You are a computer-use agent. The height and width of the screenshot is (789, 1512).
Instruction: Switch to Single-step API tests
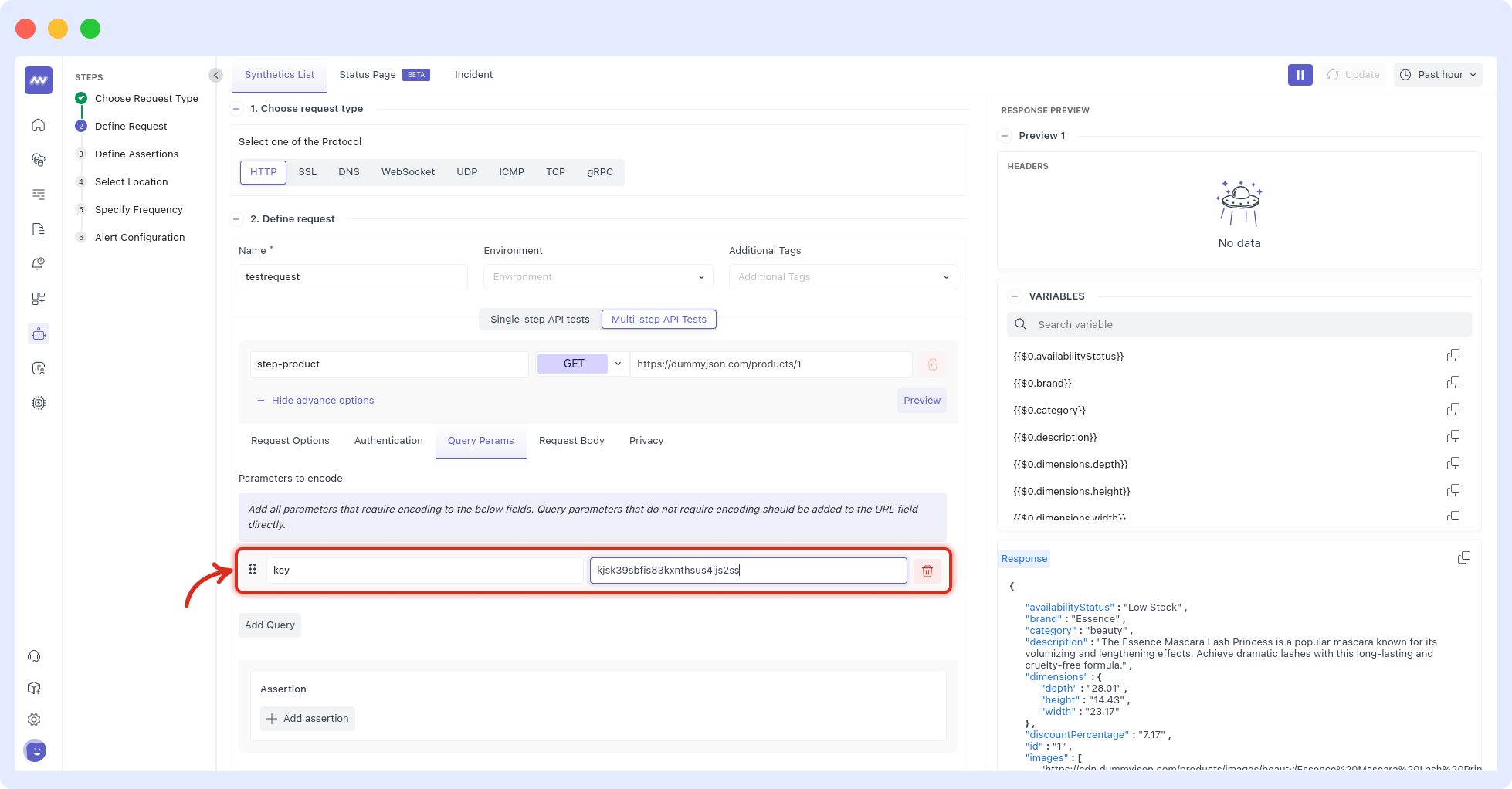point(539,320)
